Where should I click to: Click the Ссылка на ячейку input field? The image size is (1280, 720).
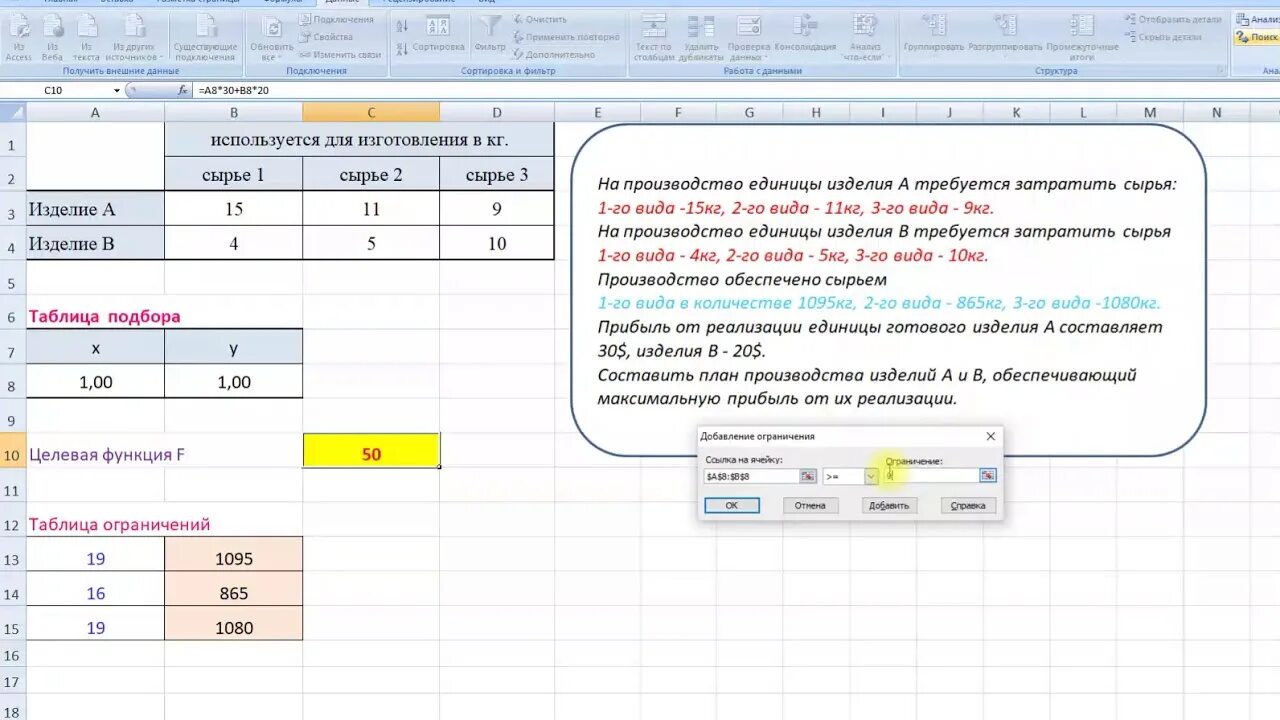click(751, 476)
